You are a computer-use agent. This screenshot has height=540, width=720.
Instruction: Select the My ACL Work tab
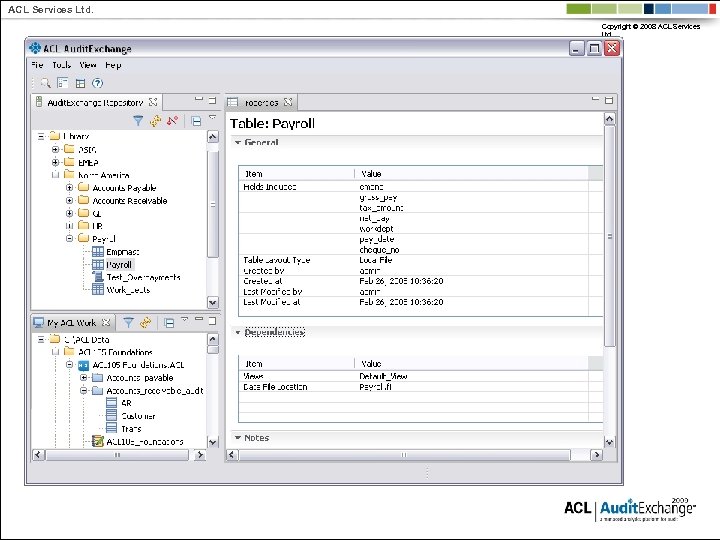click(x=72, y=323)
